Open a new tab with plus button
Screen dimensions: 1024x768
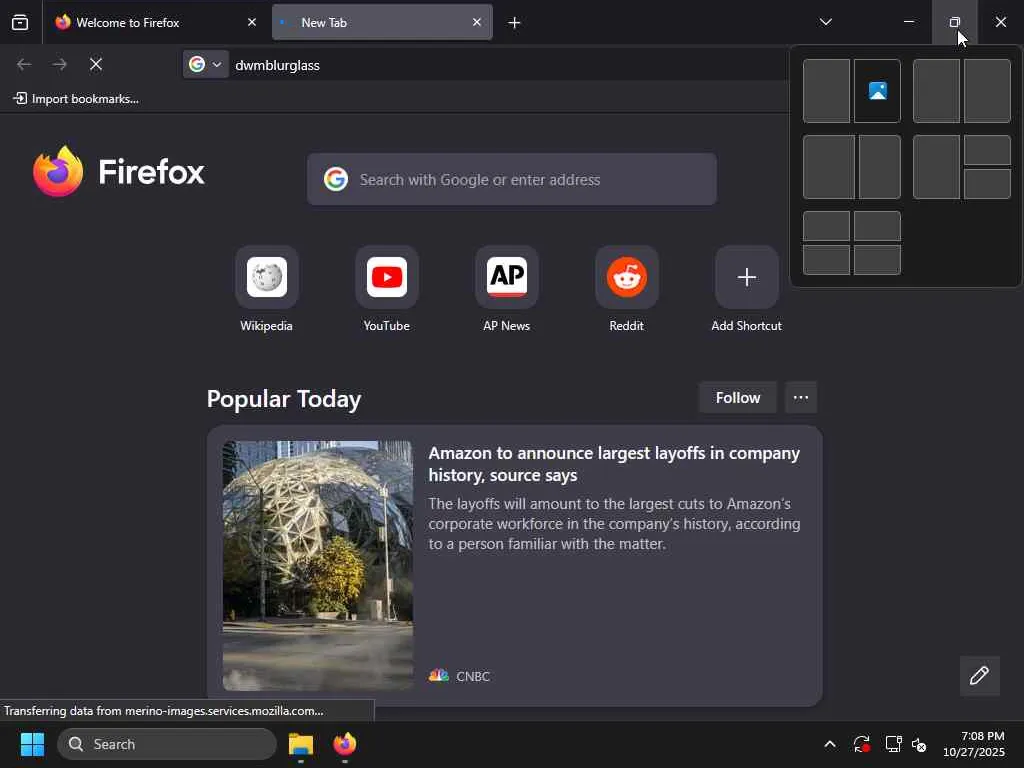click(514, 23)
